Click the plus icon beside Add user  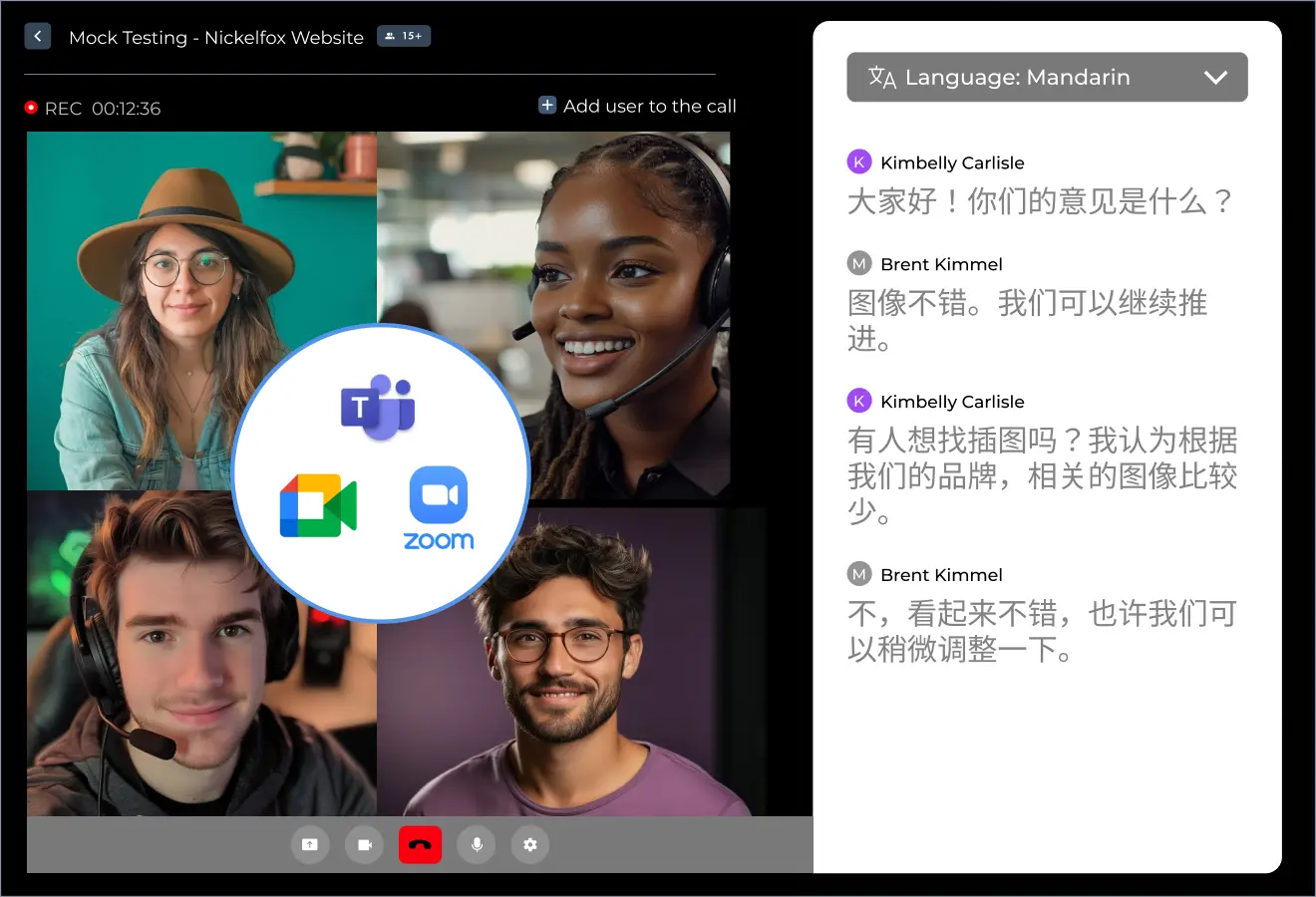coord(547,106)
